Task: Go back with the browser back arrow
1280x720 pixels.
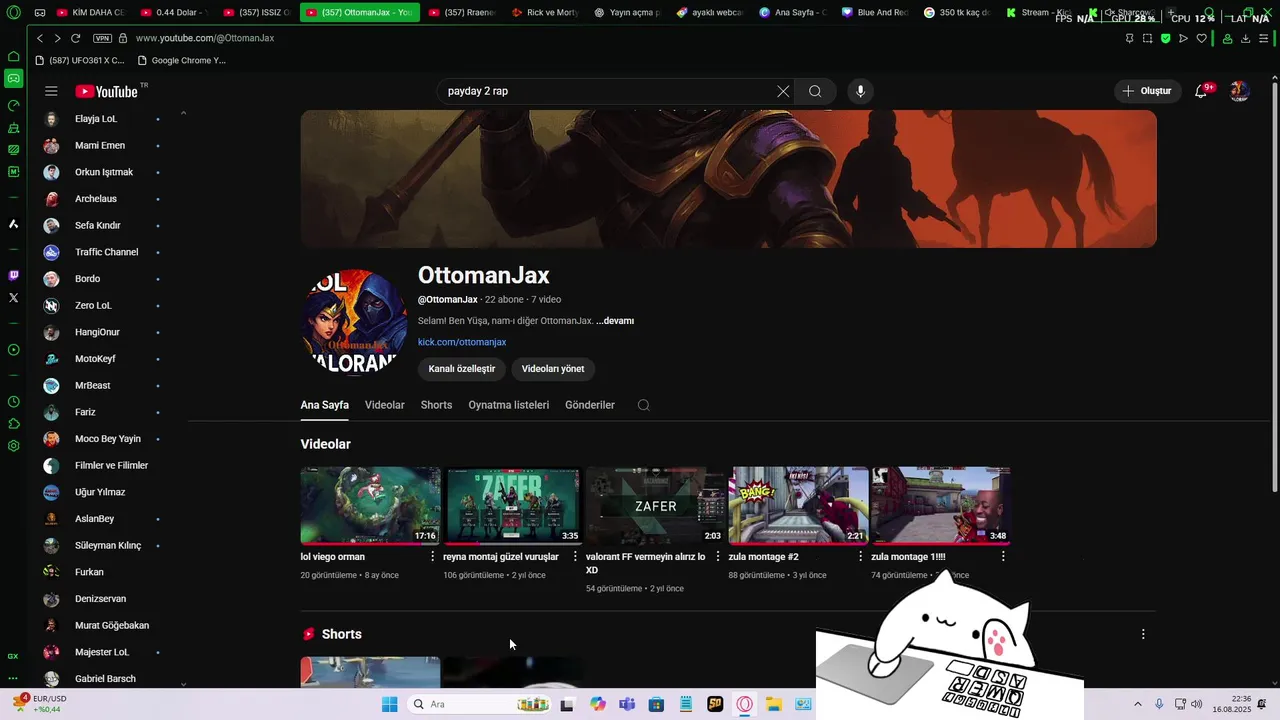Action: pos(40,38)
